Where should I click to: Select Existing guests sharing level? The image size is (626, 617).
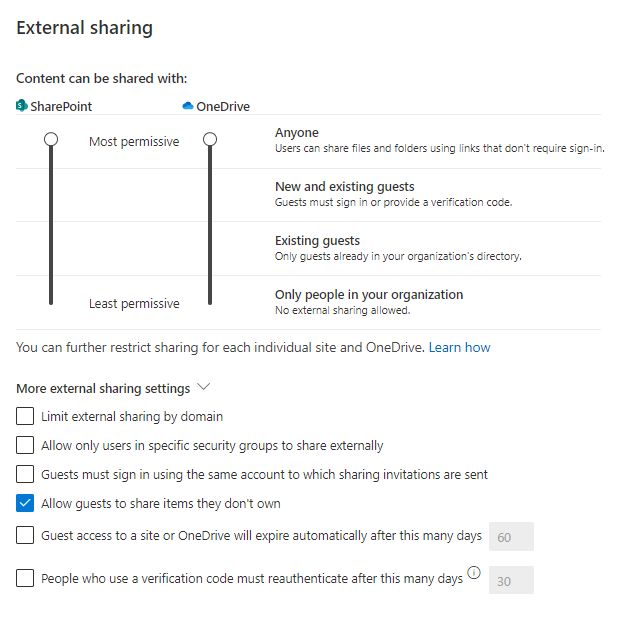317,241
